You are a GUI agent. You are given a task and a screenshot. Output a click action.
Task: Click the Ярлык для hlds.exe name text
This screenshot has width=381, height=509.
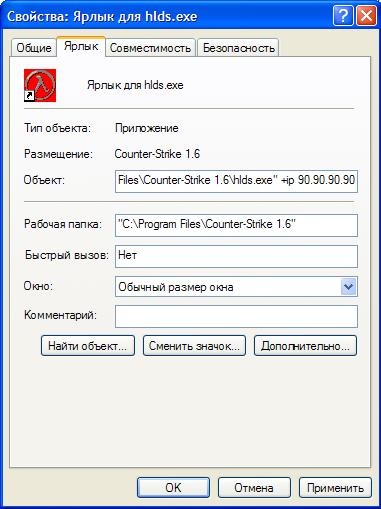[x=135, y=85]
